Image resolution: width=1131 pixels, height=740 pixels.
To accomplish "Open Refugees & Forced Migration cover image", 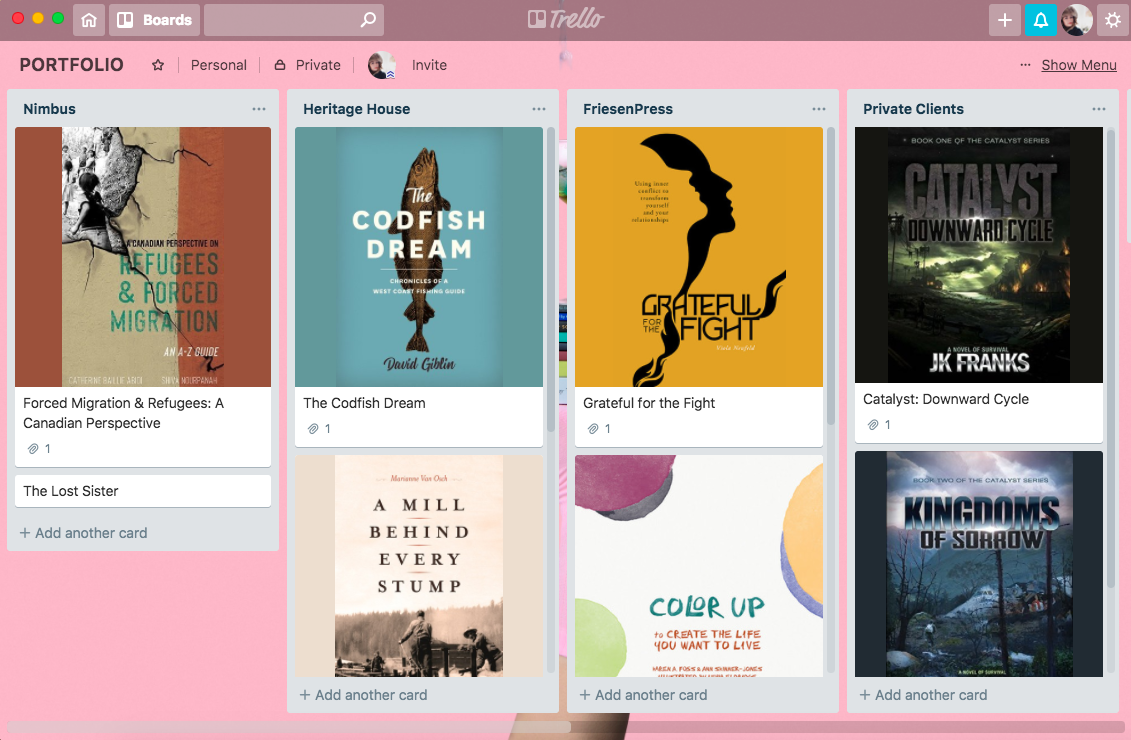I will pos(143,257).
